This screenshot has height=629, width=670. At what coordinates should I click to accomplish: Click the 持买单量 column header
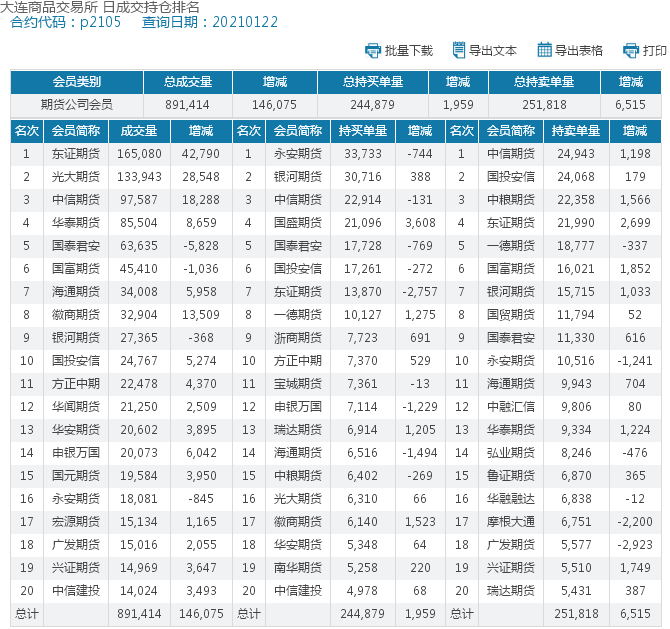point(363,131)
